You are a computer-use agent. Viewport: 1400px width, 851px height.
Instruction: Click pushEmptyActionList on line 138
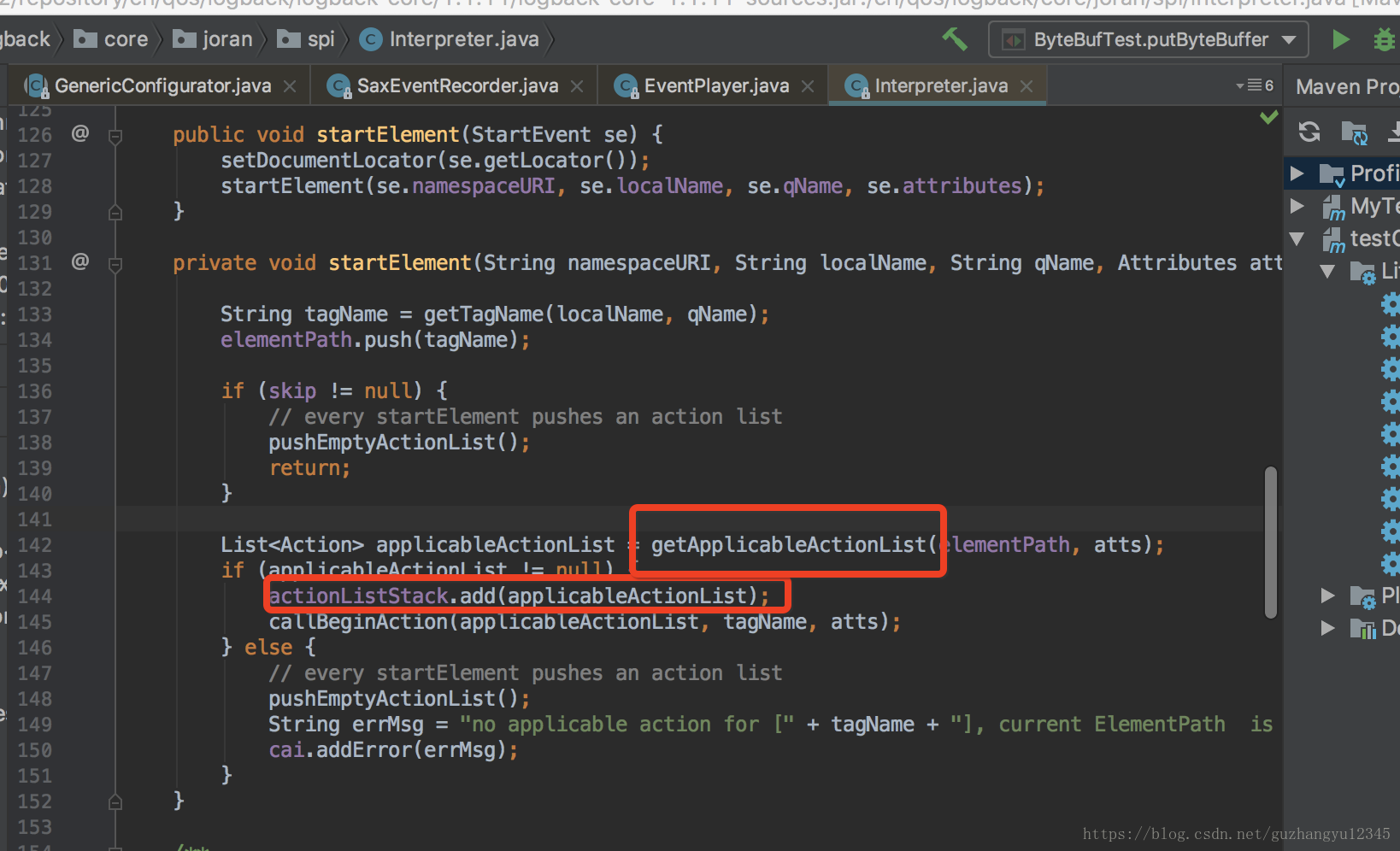pos(399,442)
